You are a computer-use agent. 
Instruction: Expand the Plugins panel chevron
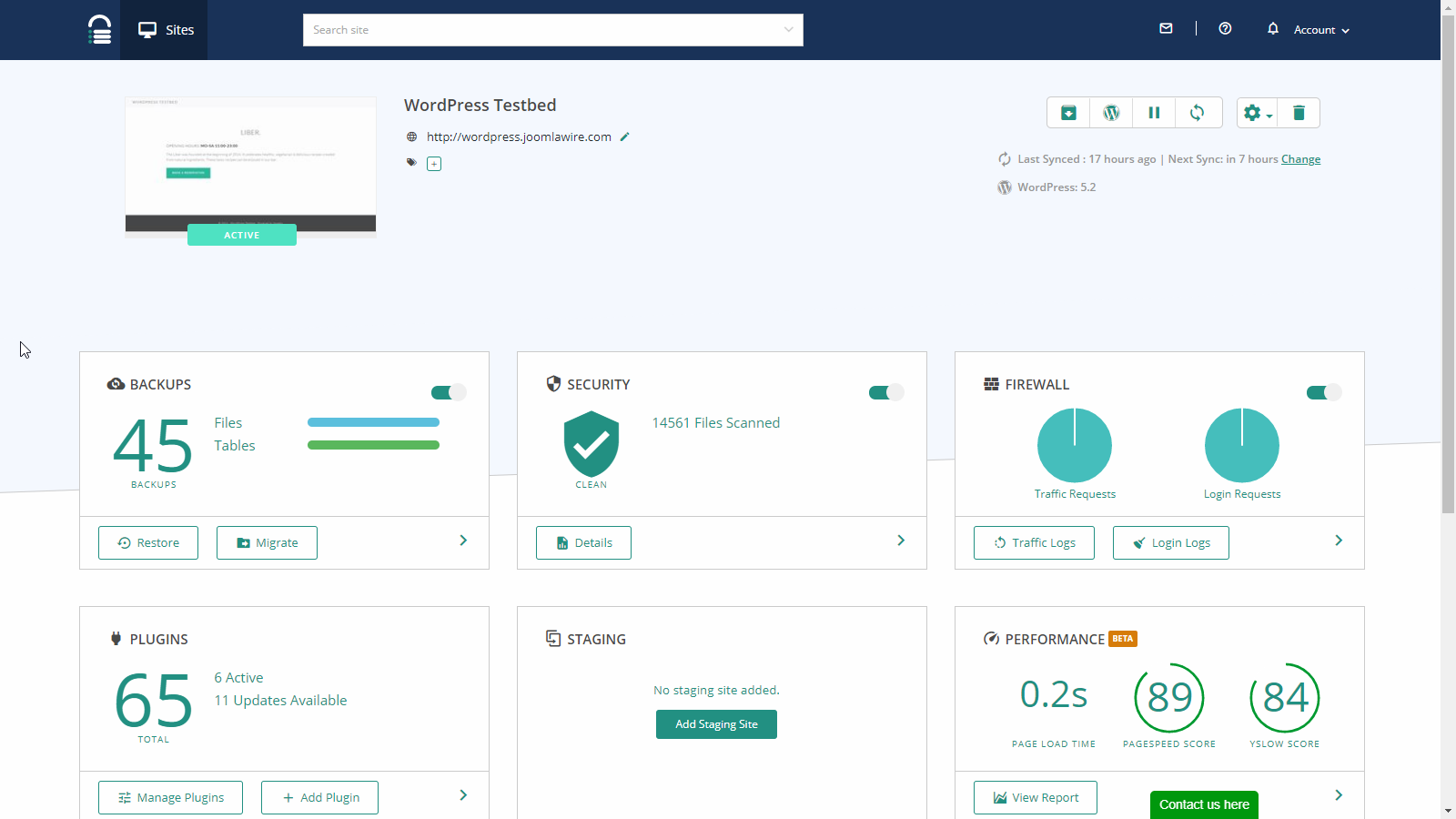pos(463,795)
